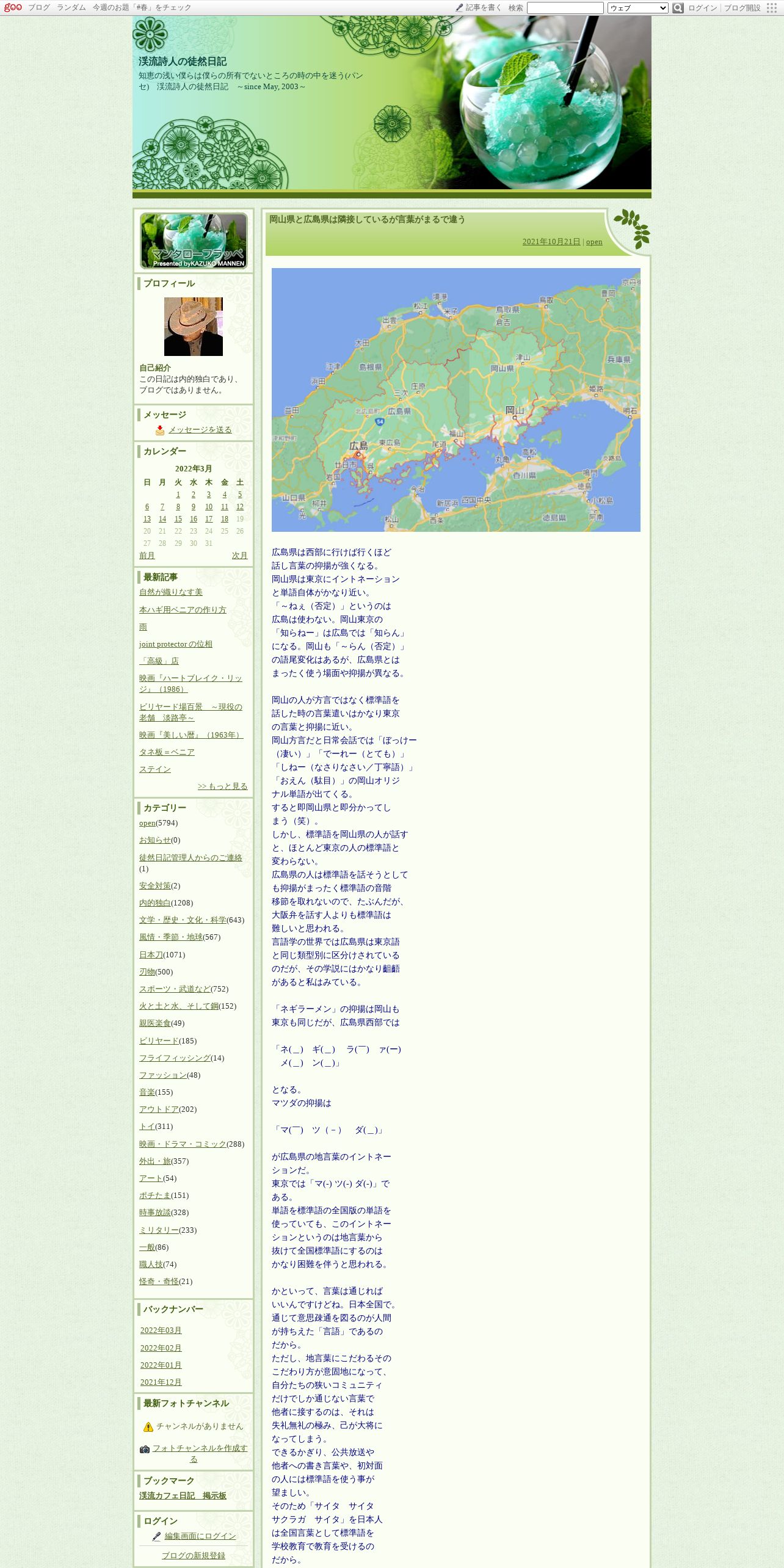Open recent article 本ハギ用ベニアの作り方

click(183, 610)
